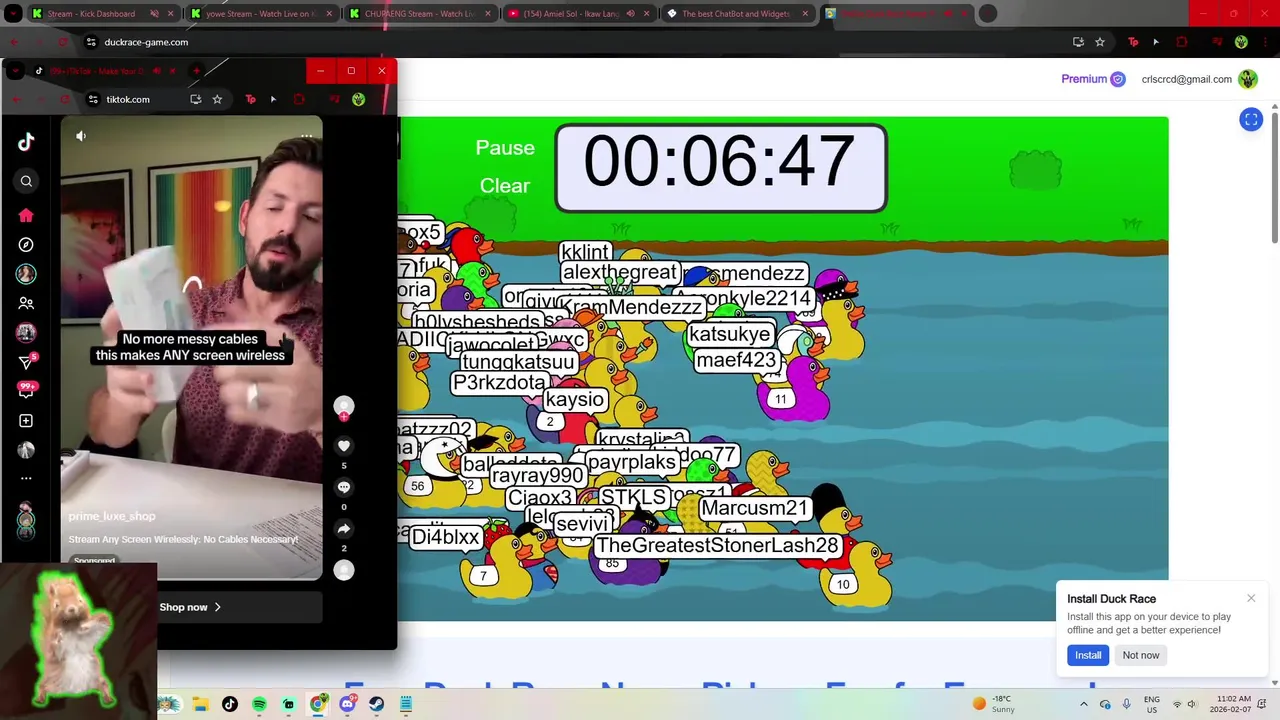Screen dimensions: 1280x720
Task: Unmute the Kick Dashboard tab
Action: [155, 14]
